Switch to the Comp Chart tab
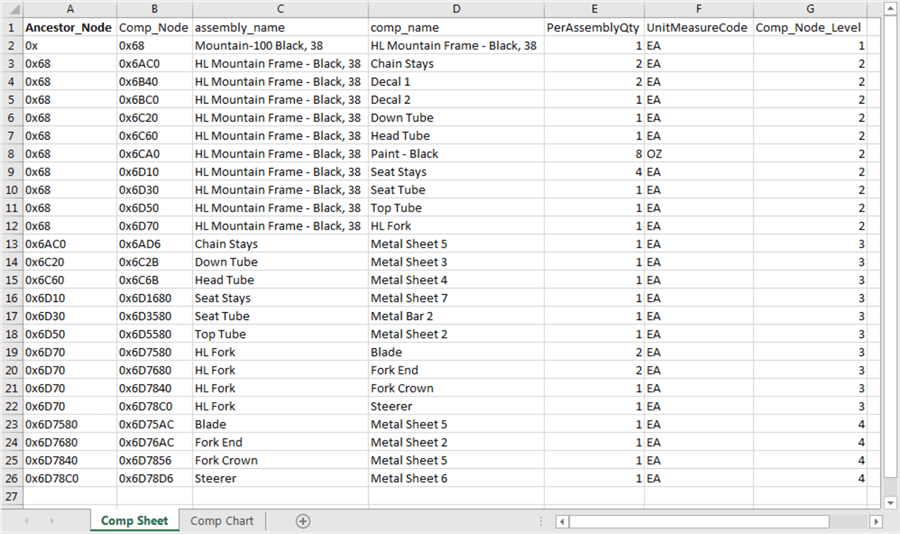This screenshot has height=534, width=900. pos(222,521)
